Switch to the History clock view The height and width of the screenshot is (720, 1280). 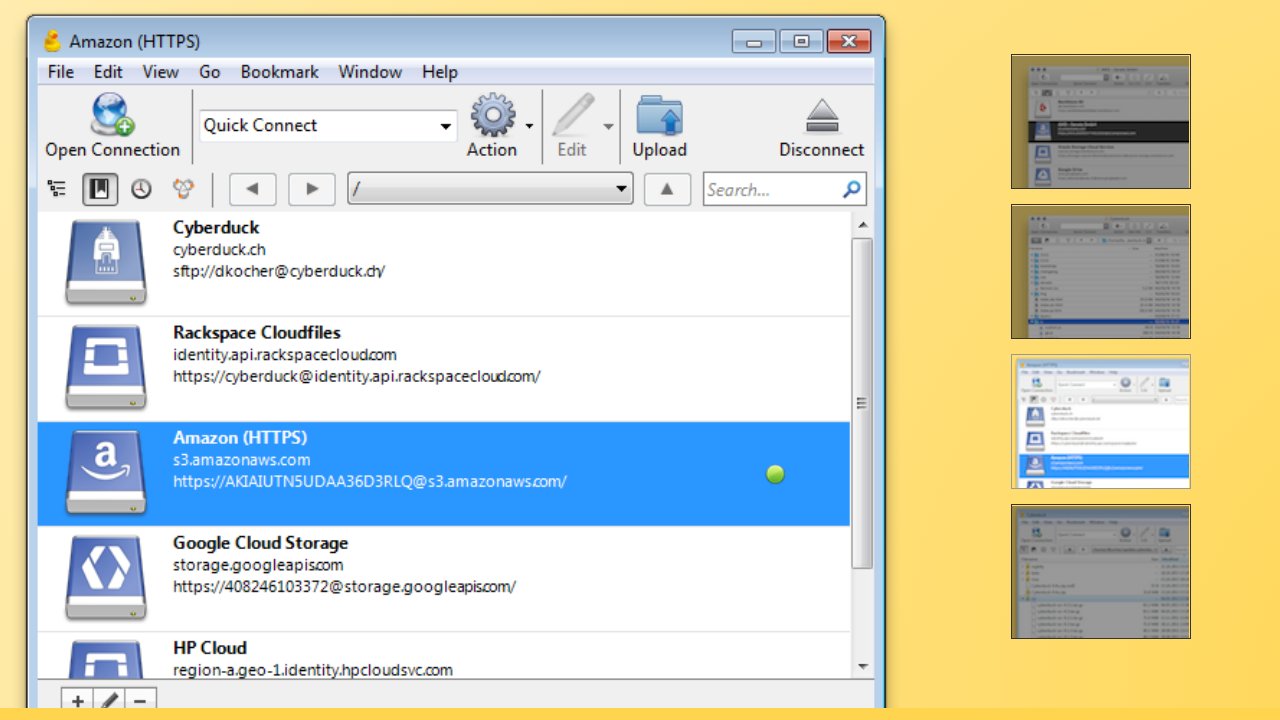tap(141, 189)
